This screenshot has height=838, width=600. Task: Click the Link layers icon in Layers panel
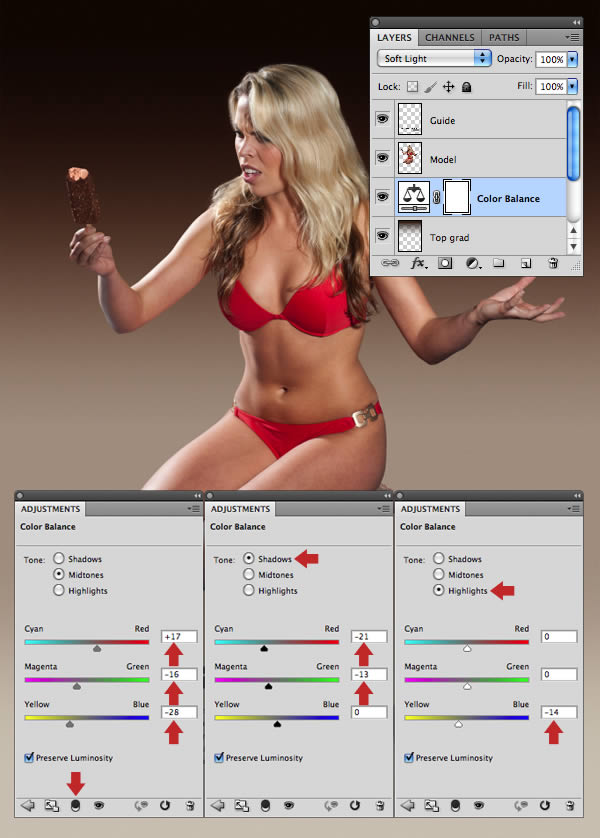pos(390,263)
